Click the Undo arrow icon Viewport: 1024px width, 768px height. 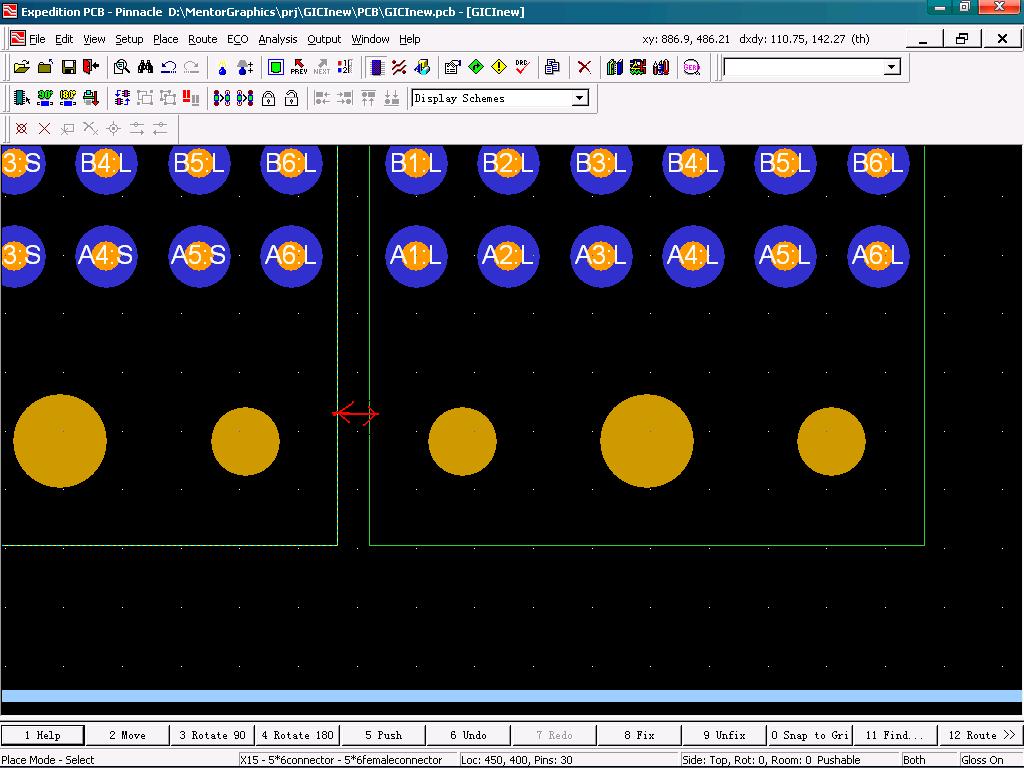168,67
